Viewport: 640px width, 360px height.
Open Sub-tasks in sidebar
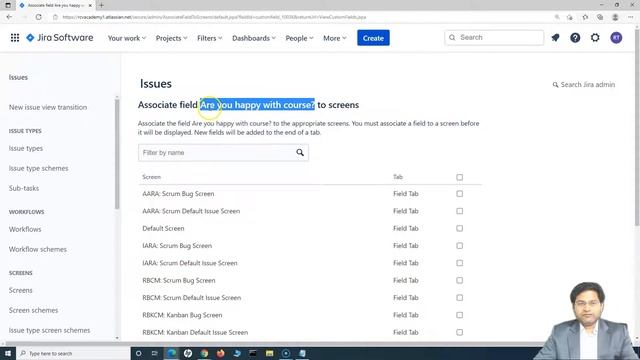[x=24, y=189]
